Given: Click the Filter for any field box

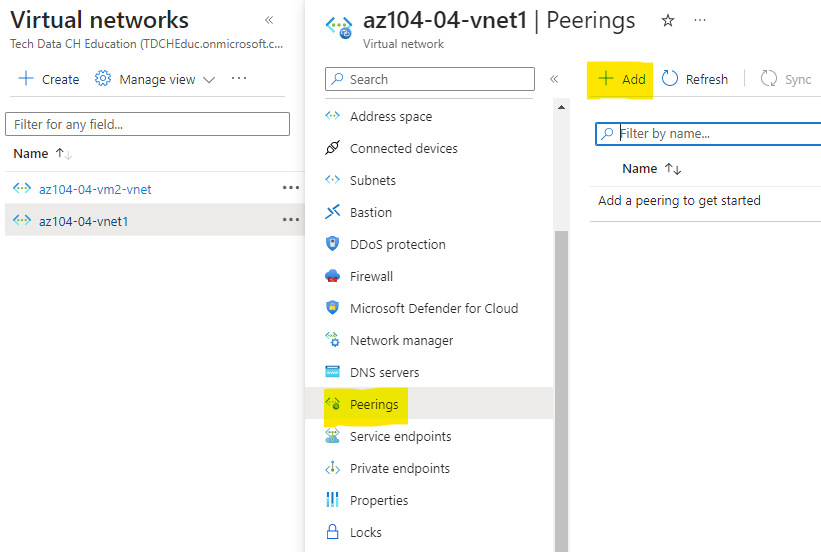Looking at the screenshot, I should coord(147,124).
